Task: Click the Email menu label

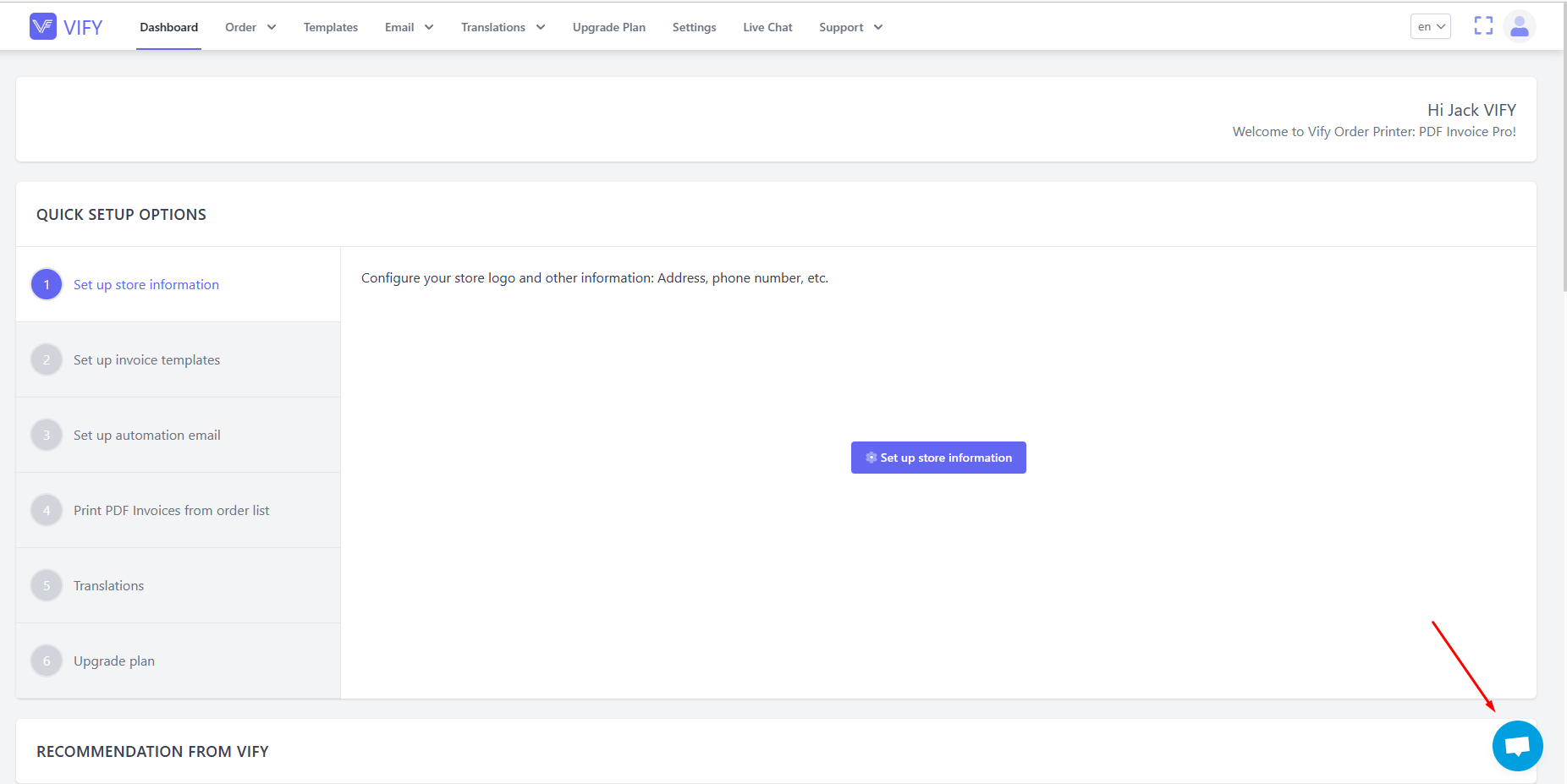Action: point(399,27)
